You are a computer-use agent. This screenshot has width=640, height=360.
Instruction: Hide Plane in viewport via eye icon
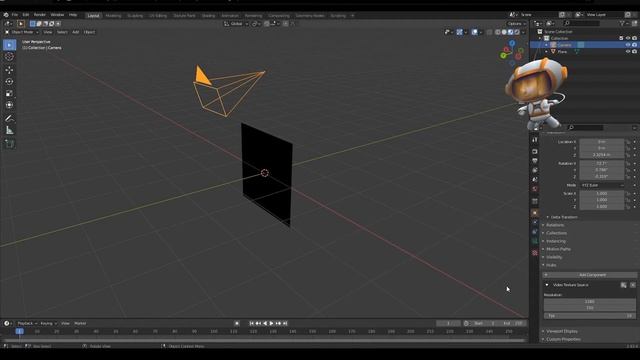[x=628, y=52]
